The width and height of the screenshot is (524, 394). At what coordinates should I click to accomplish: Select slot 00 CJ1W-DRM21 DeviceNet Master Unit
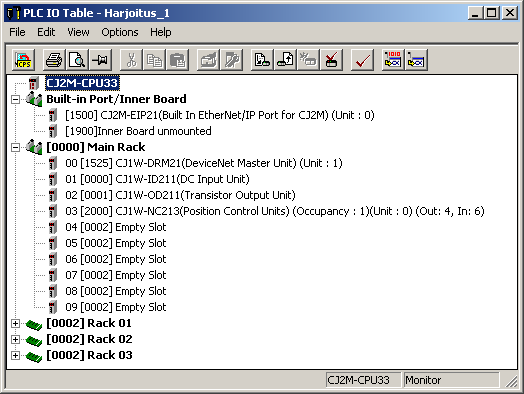point(204,163)
